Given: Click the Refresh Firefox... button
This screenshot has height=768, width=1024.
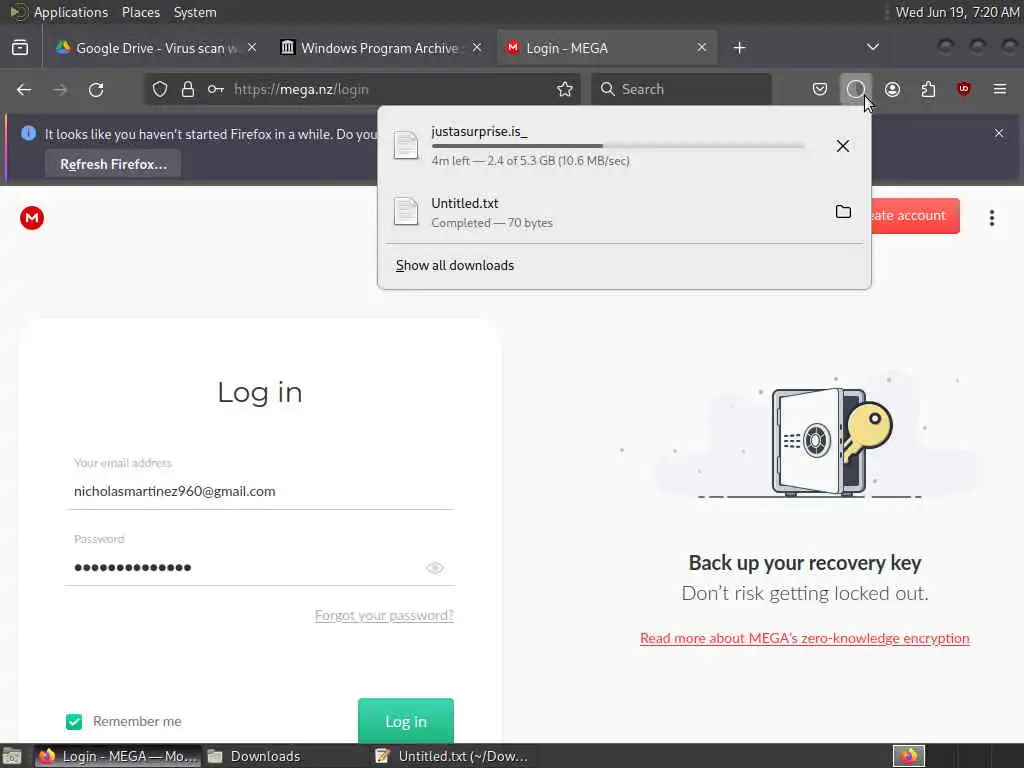Looking at the screenshot, I should click(113, 164).
